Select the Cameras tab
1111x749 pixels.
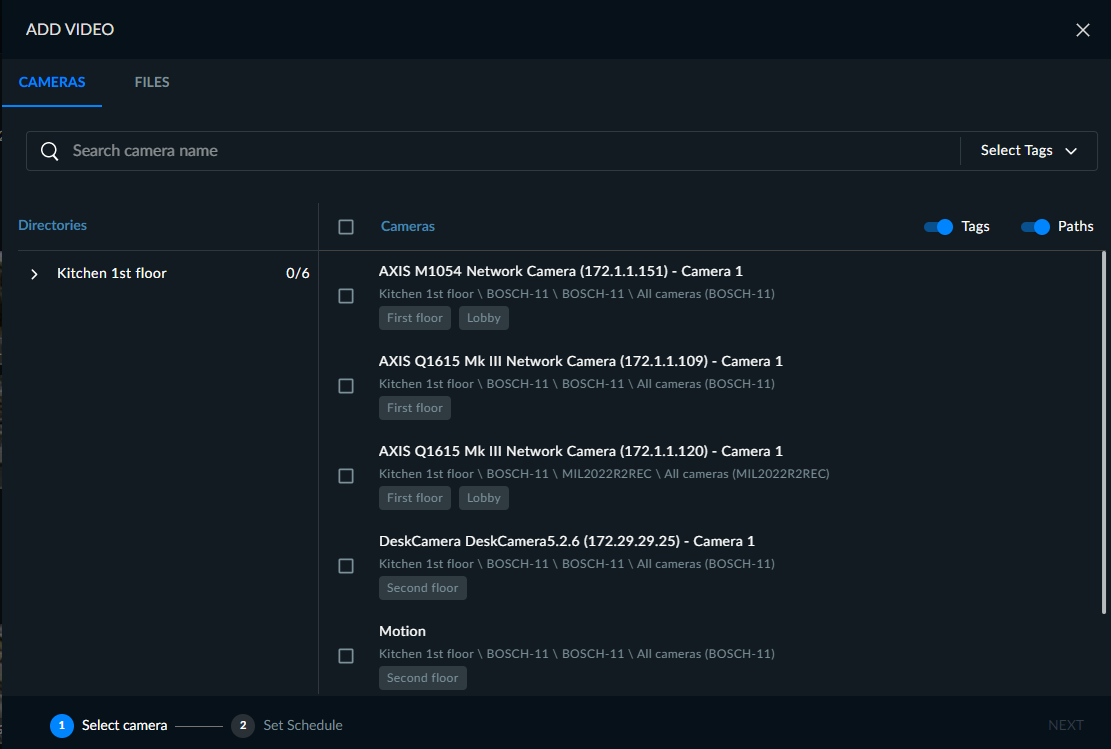point(52,82)
